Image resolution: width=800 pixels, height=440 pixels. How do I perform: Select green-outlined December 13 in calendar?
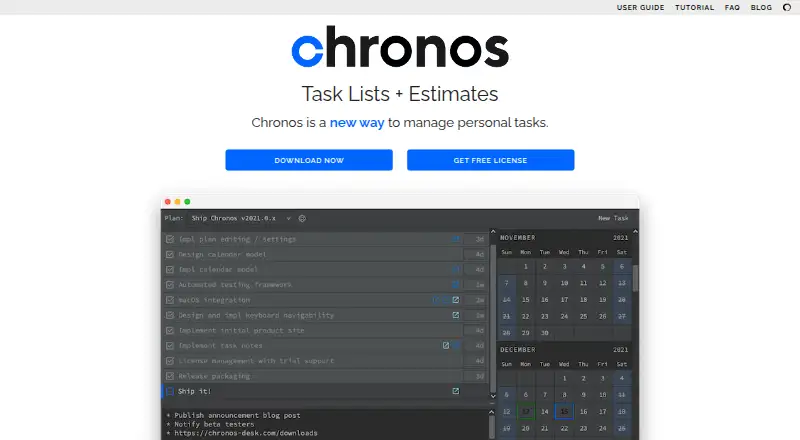coord(526,411)
